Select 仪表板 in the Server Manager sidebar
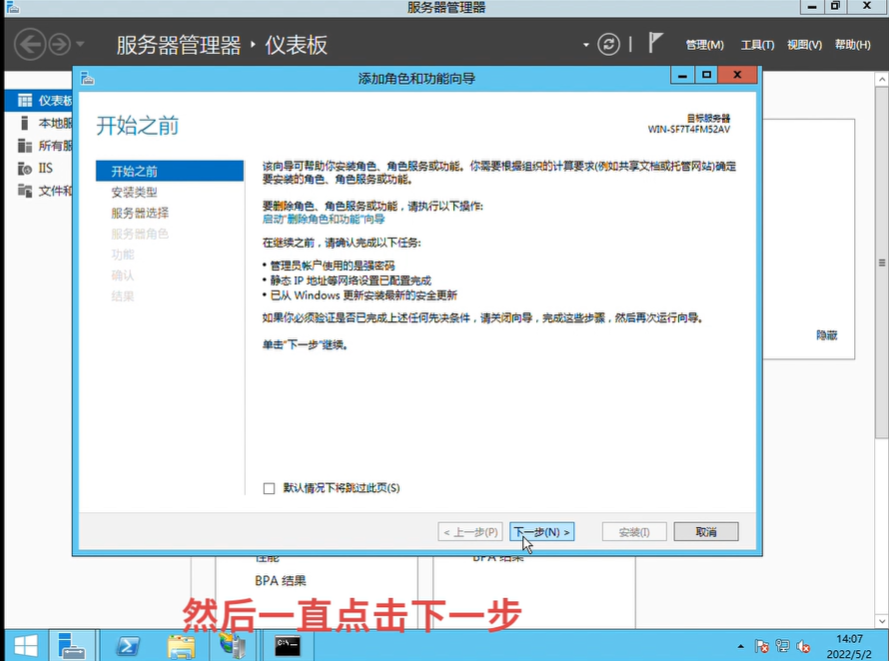889x661 pixels. pyautogui.click(x=39, y=100)
